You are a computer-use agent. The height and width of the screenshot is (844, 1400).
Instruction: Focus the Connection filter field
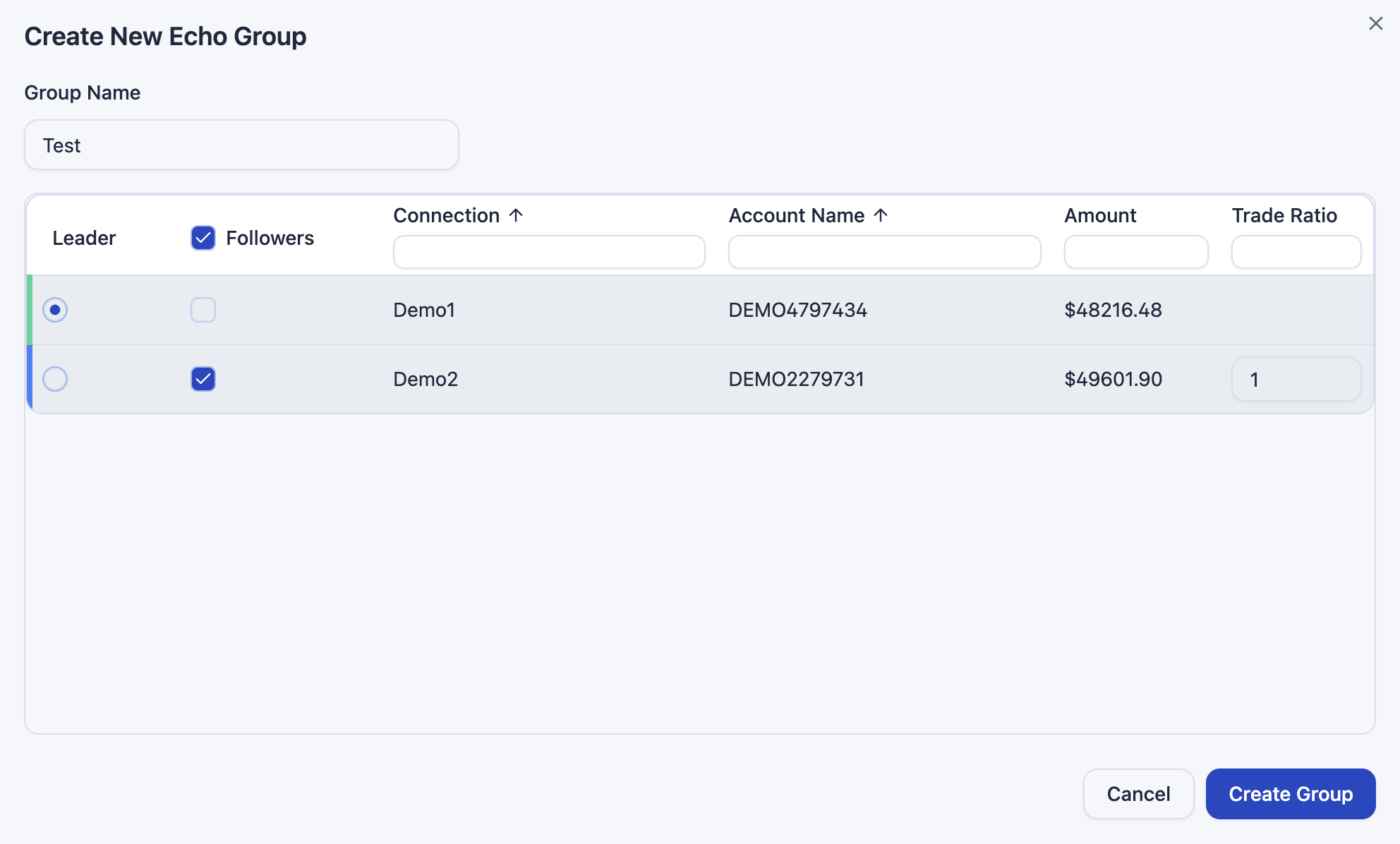pos(549,252)
